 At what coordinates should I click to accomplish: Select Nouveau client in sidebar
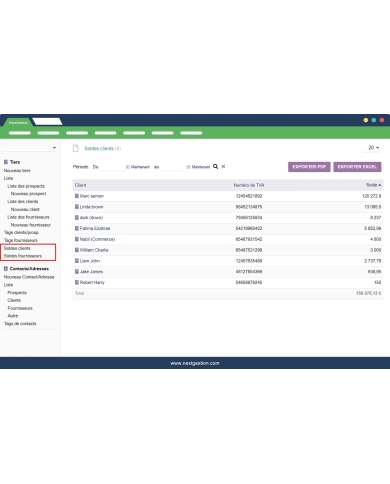pyautogui.click(x=25, y=209)
